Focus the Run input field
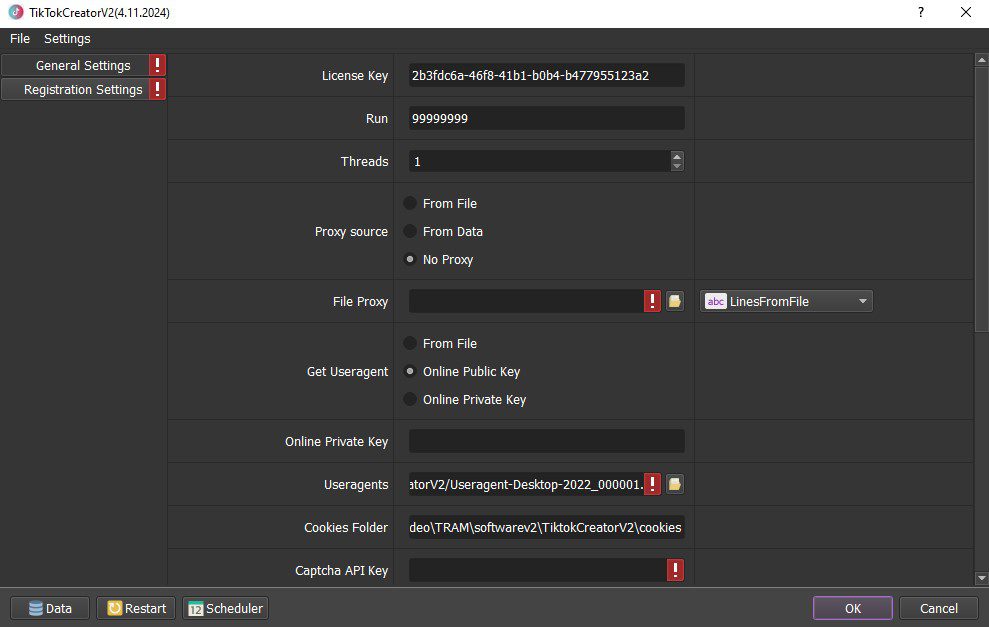This screenshot has height=627, width=989. point(546,118)
